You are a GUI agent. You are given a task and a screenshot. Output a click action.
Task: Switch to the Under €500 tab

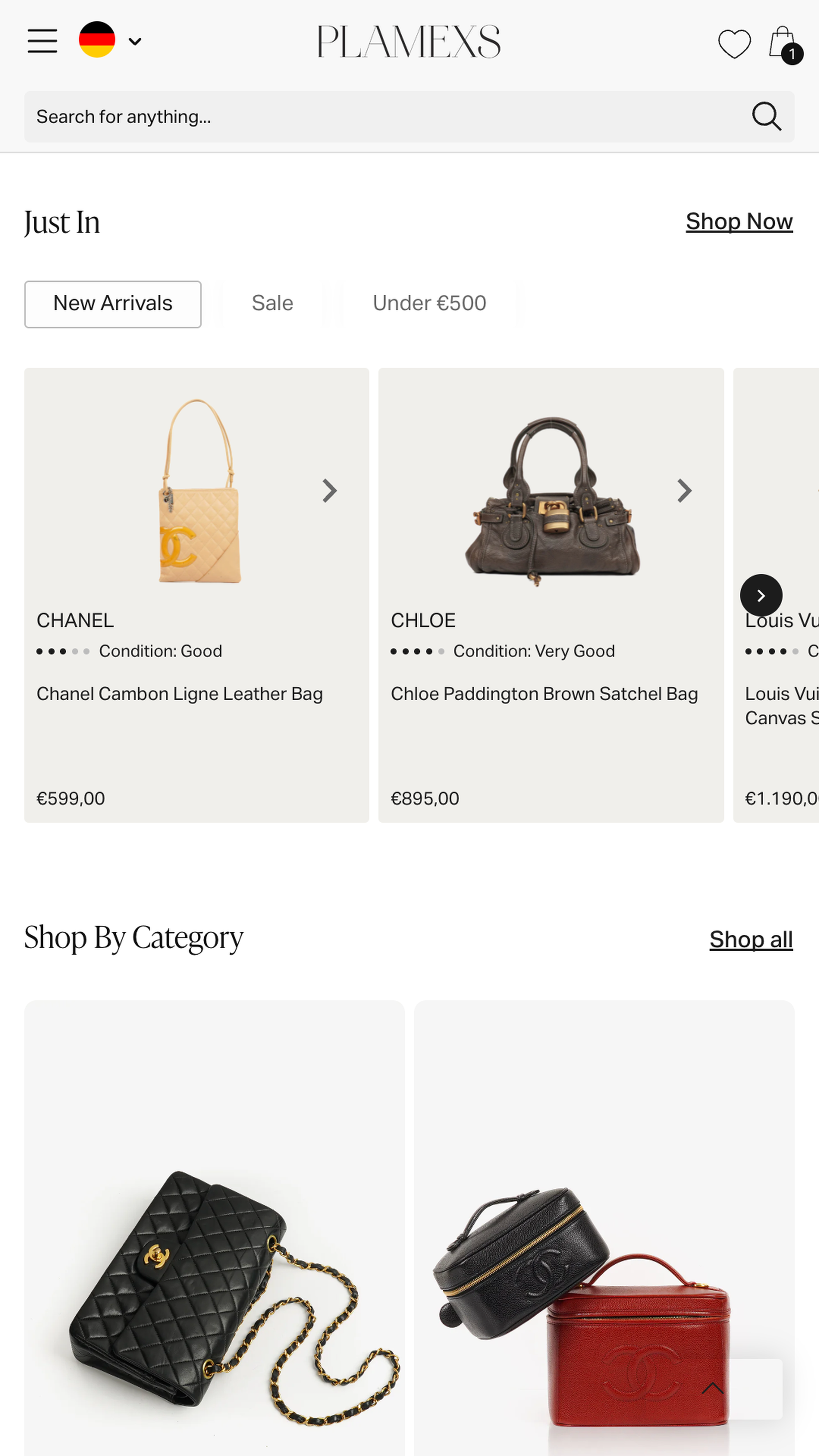coord(429,303)
